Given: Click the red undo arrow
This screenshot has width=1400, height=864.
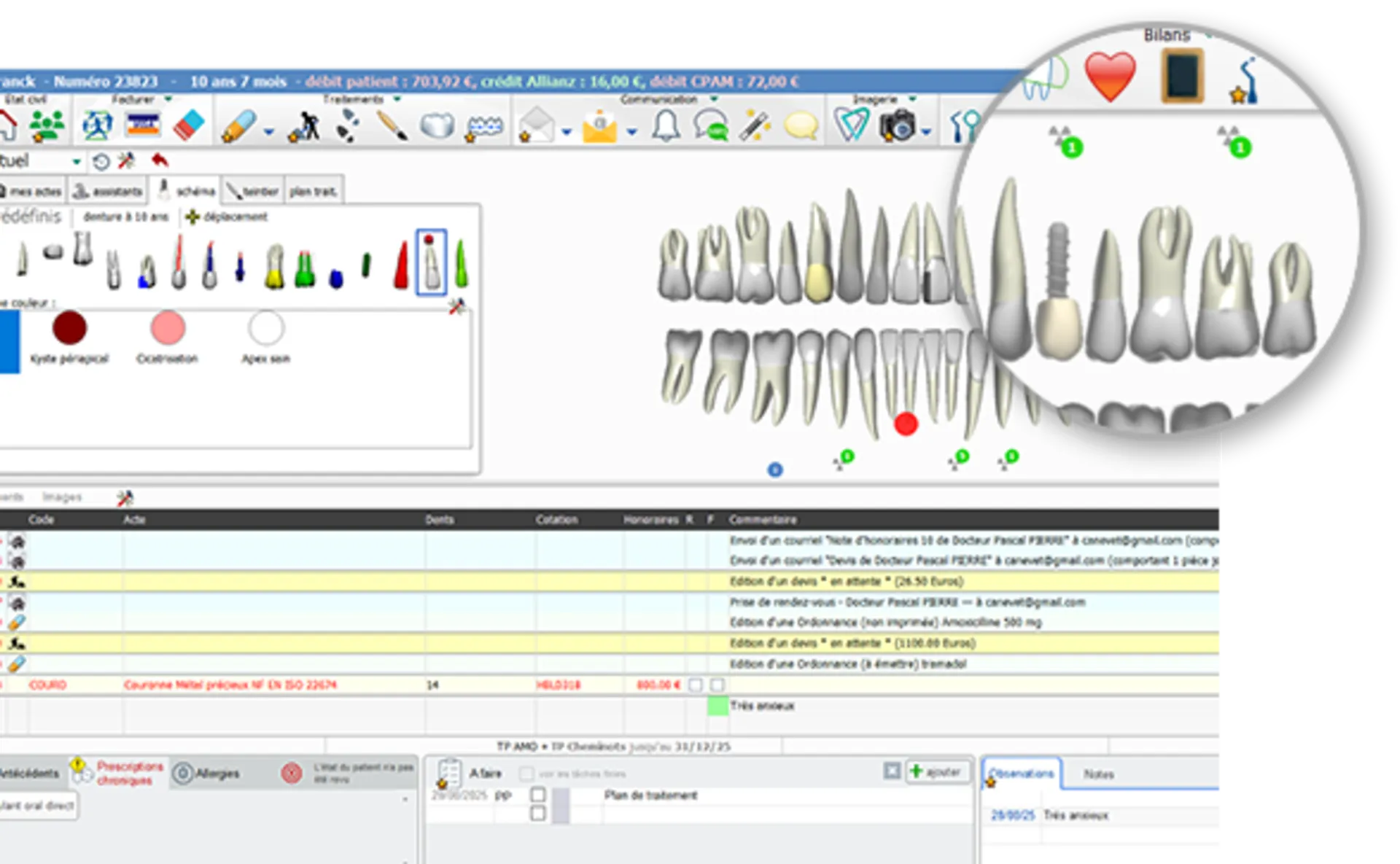Looking at the screenshot, I should [160, 160].
